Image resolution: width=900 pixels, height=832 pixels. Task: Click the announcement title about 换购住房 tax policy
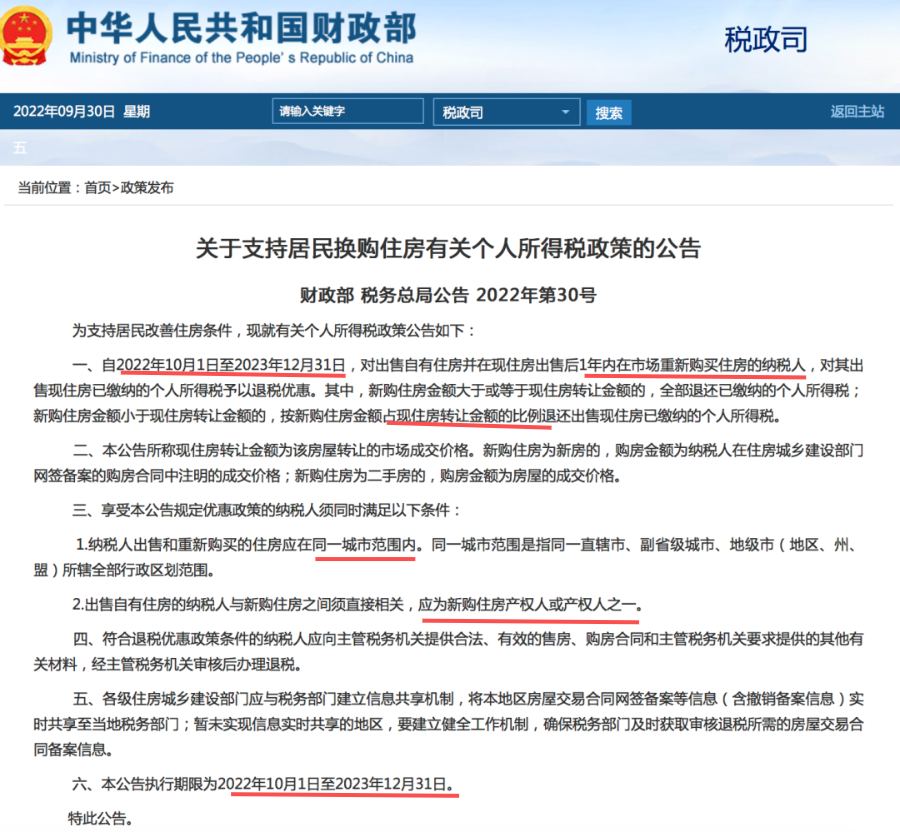pos(450,250)
